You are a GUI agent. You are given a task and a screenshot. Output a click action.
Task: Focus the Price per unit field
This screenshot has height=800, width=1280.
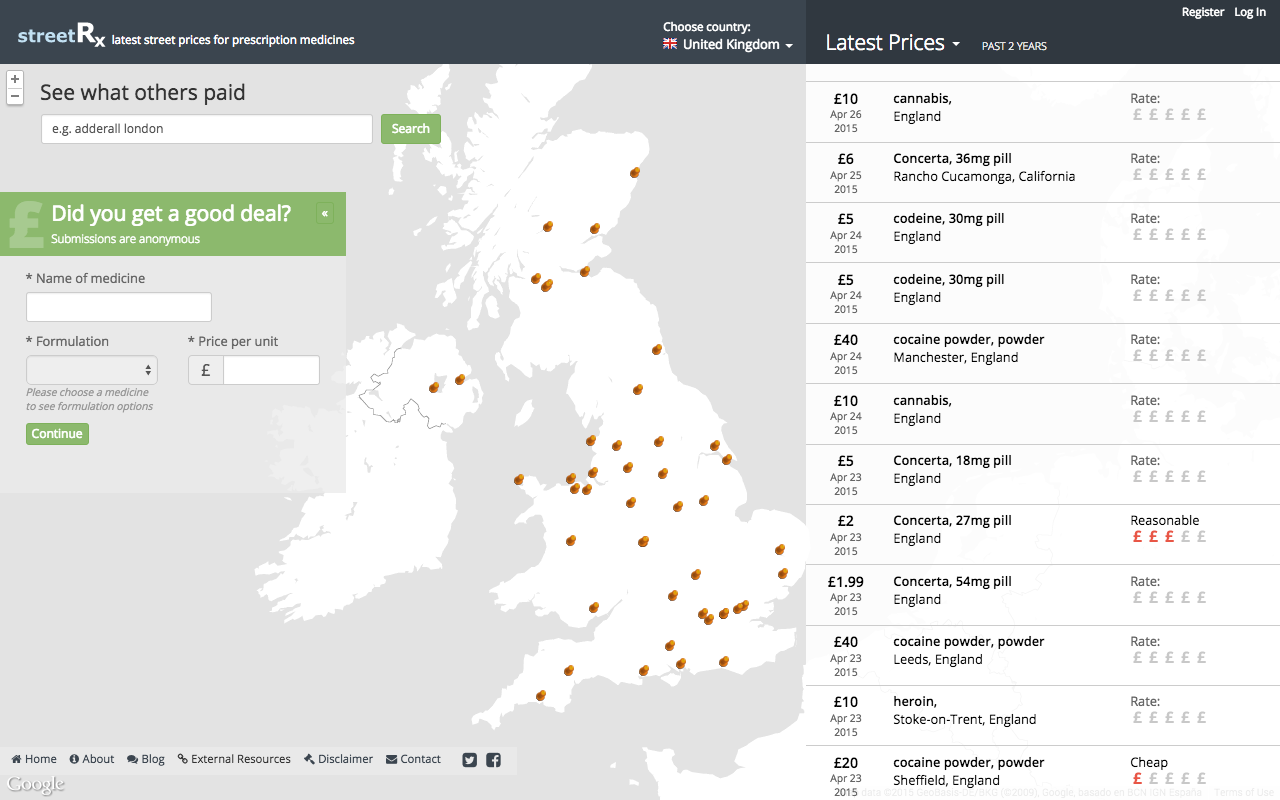(271, 370)
